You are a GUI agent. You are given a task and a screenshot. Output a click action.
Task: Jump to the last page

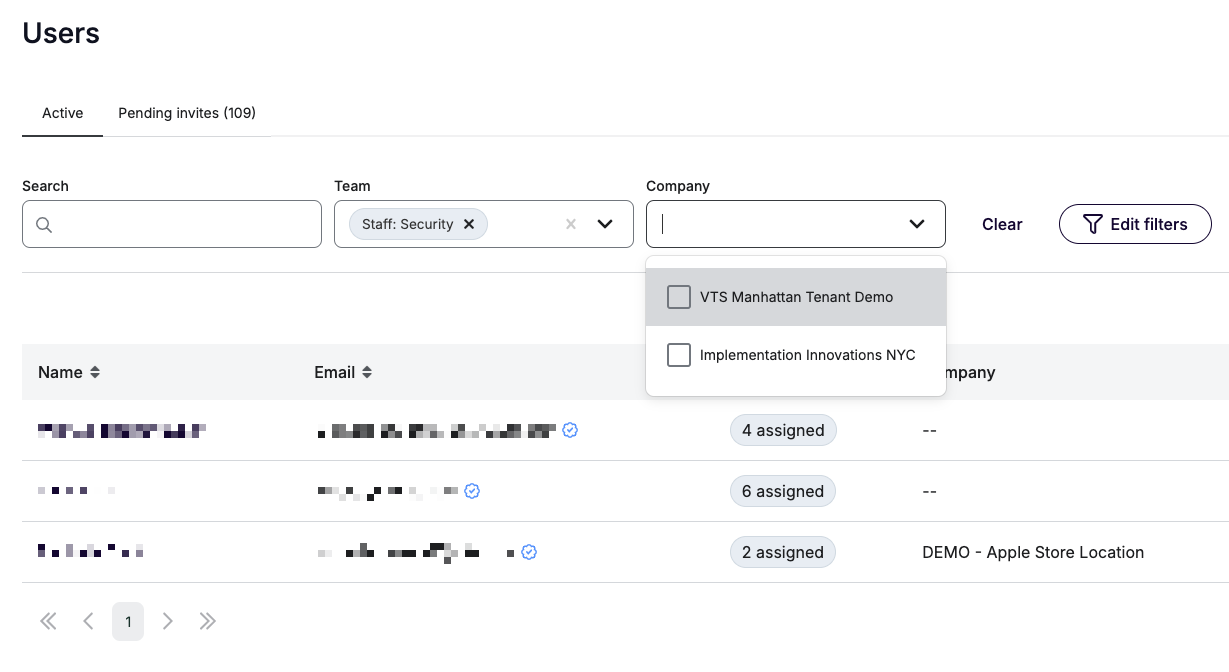tap(208, 621)
